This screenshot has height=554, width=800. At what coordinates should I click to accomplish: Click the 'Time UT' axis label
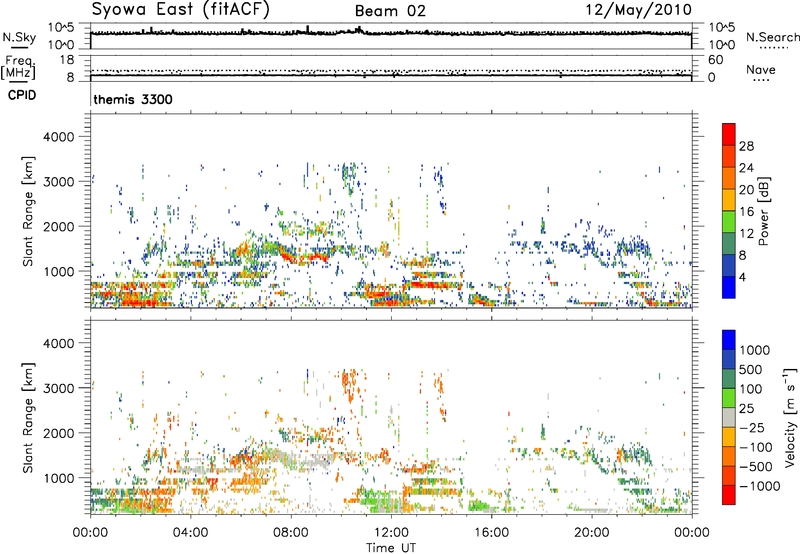[x=391, y=548]
